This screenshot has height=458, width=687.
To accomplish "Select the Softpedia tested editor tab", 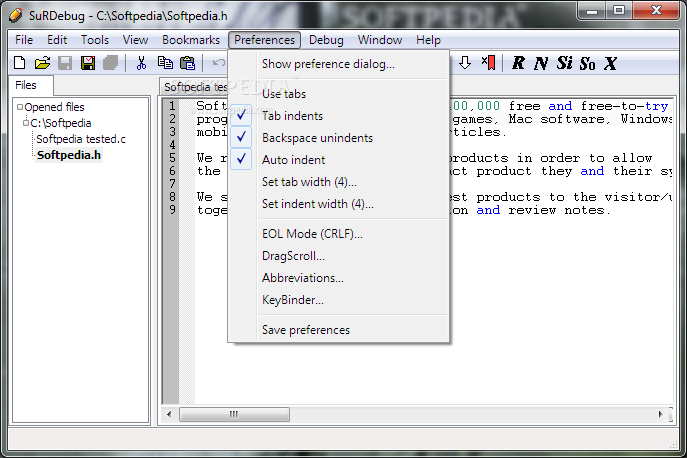I will [195, 87].
